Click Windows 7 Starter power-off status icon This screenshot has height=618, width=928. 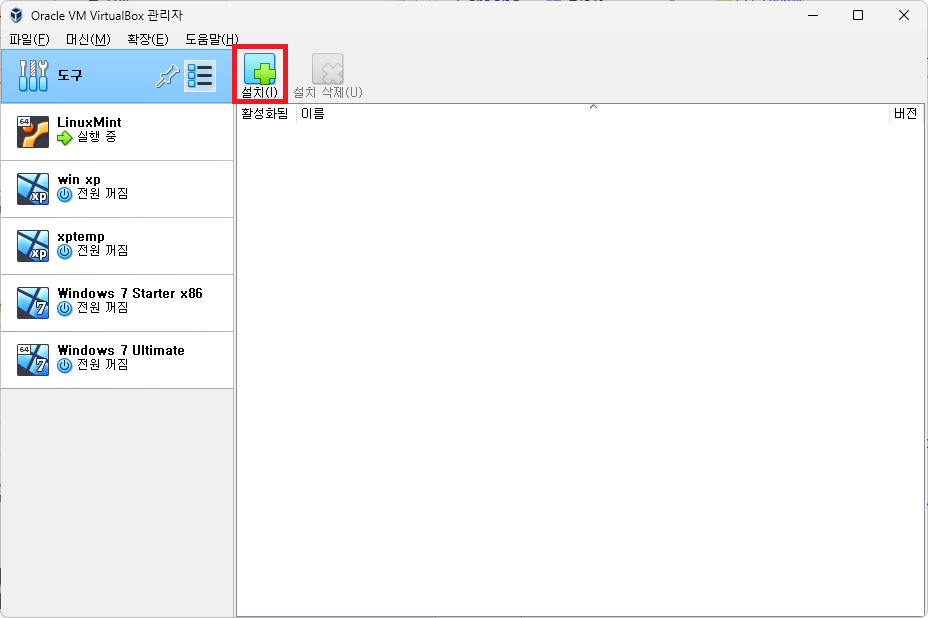pyautogui.click(x=65, y=308)
